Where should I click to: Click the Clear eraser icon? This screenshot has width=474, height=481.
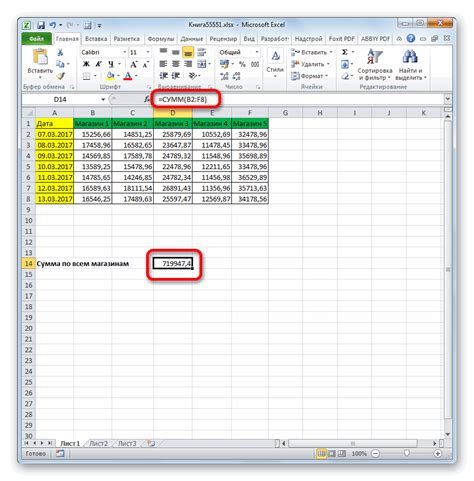345,76
